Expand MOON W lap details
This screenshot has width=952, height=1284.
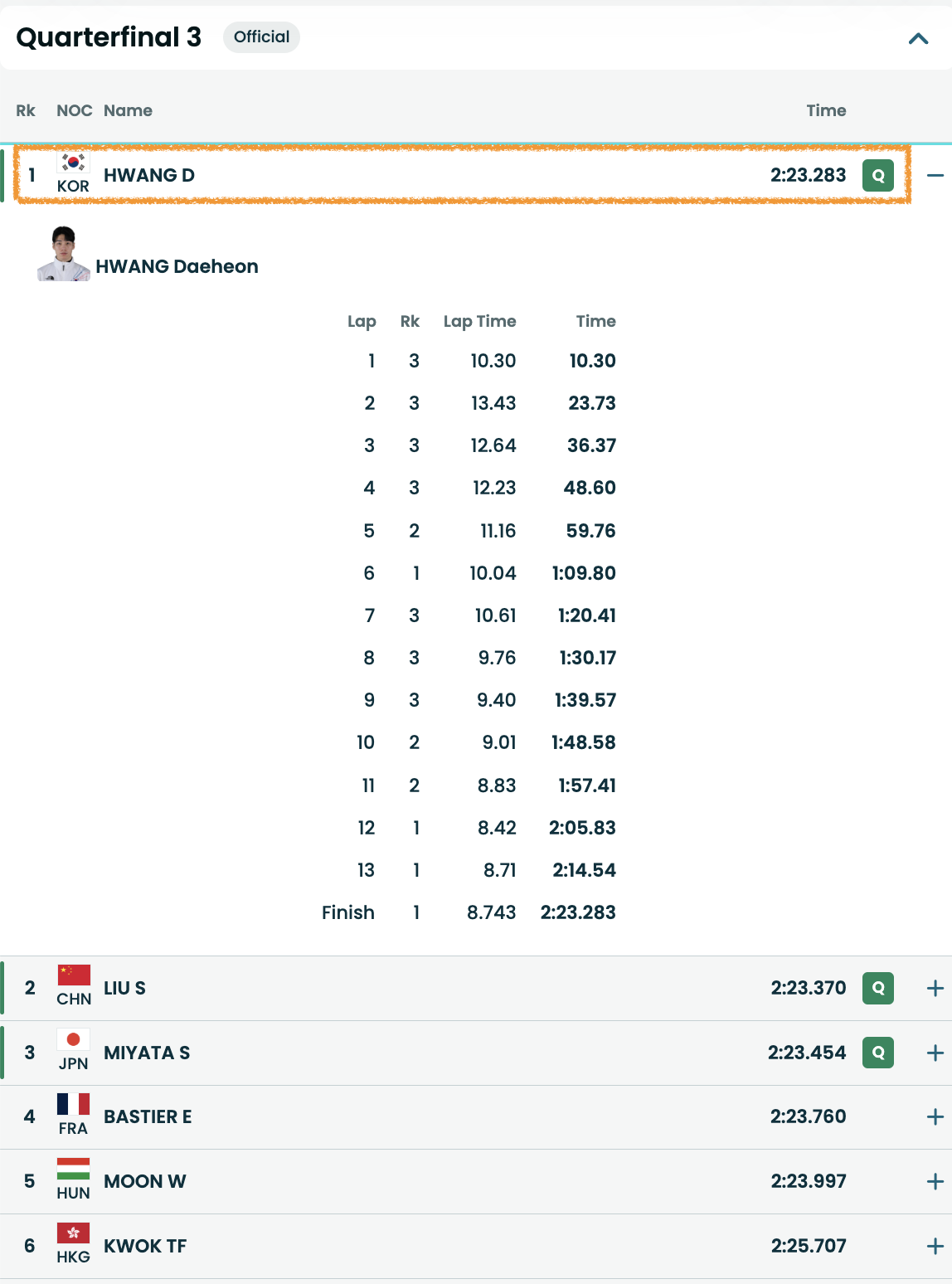[x=935, y=1181]
